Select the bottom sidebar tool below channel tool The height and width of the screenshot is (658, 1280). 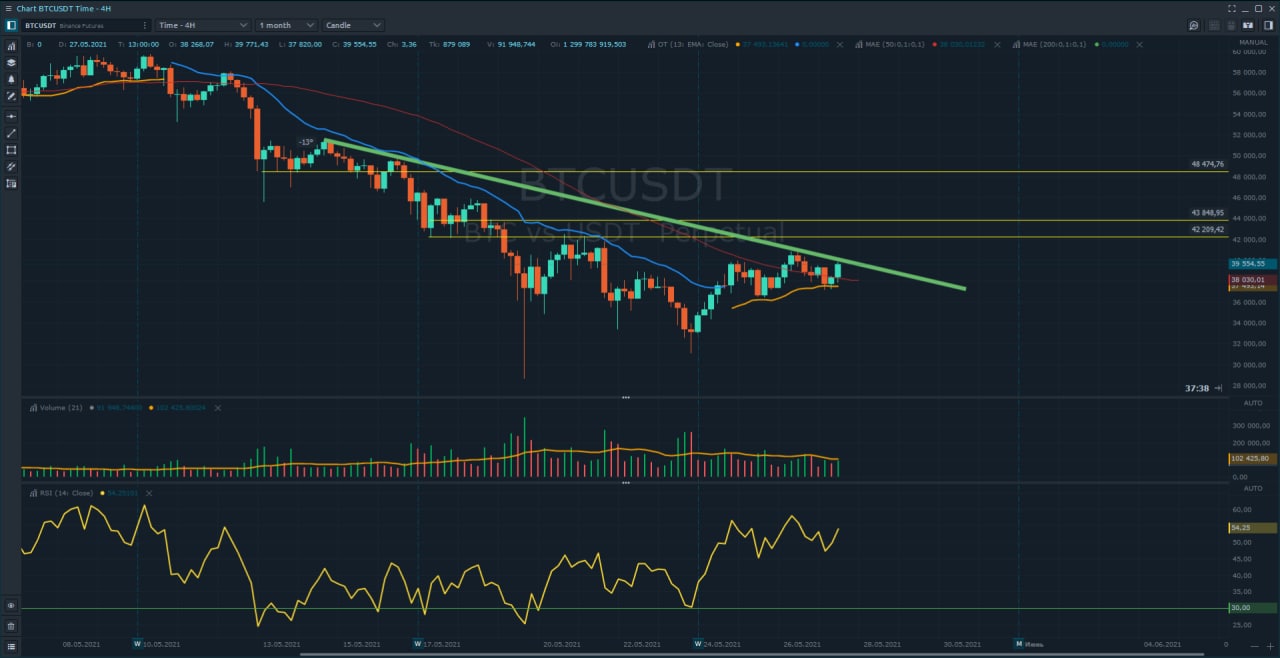click(x=11, y=184)
